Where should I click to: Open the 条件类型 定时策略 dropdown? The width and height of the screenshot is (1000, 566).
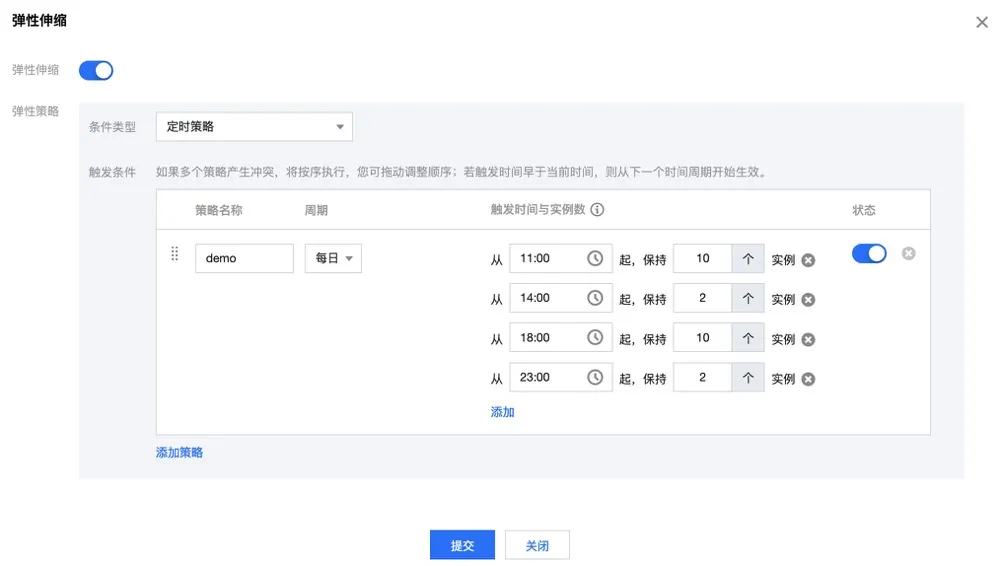(x=254, y=126)
